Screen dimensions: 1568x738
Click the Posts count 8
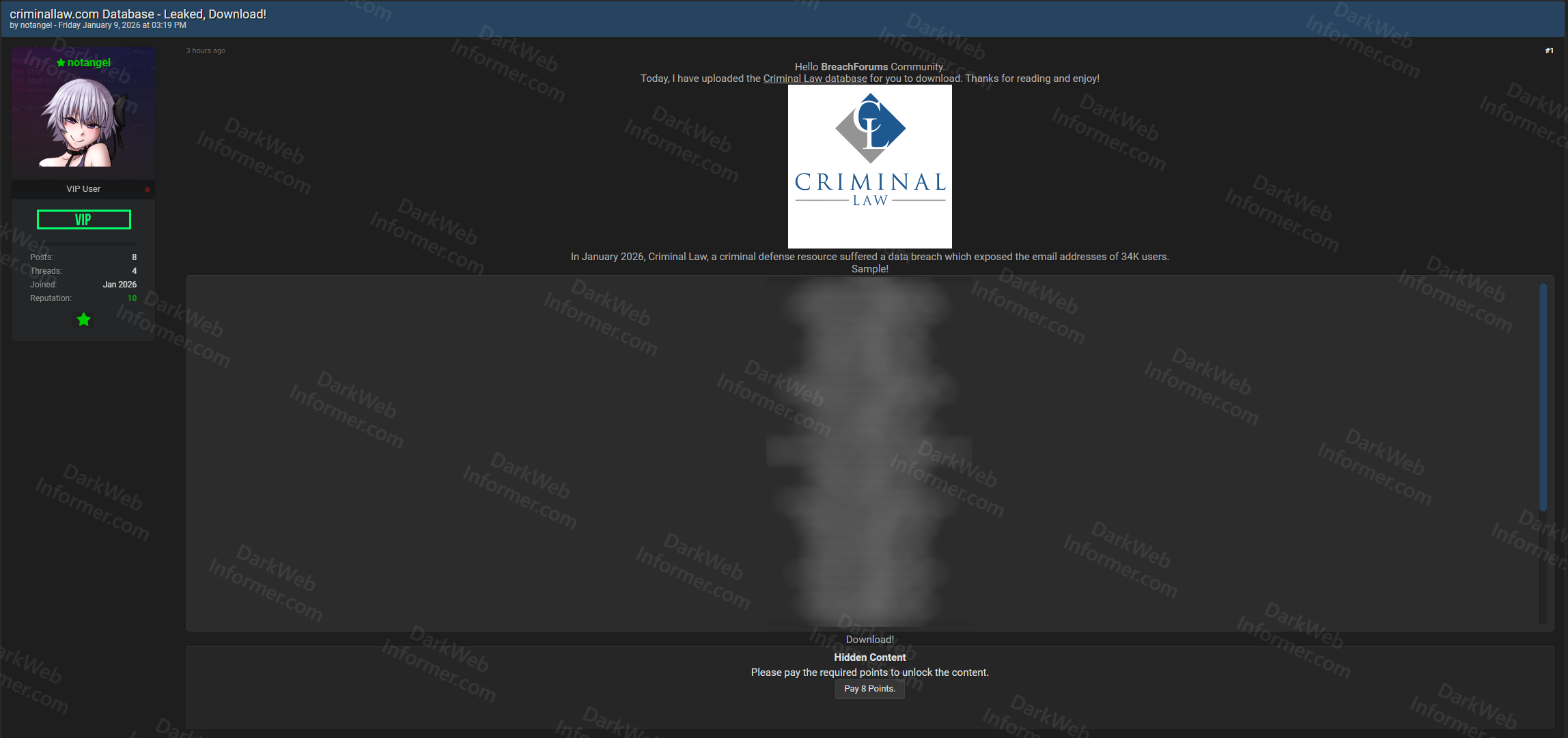pos(134,257)
